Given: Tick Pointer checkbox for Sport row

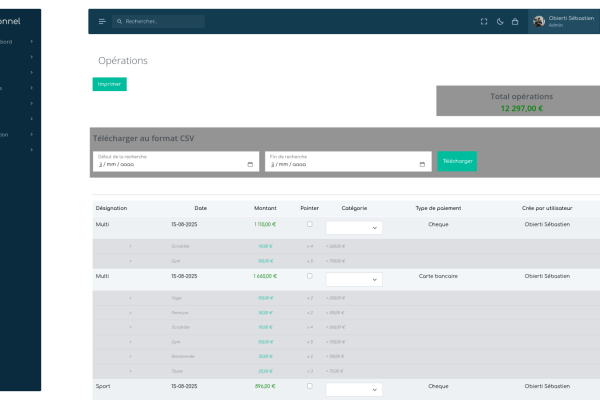Looking at the screenshot, I should (310, 385).
